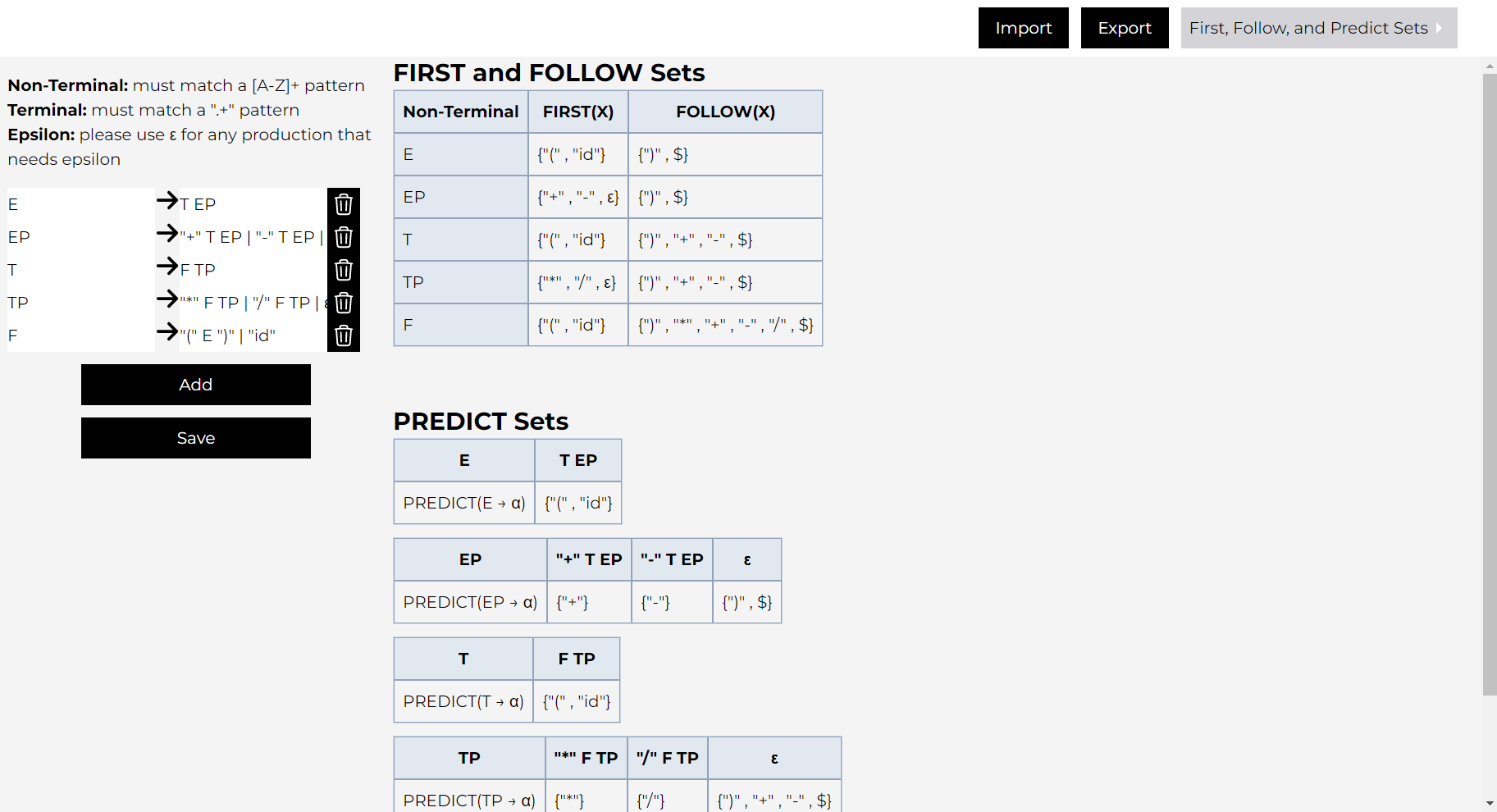Add a new production rule

pyautogui.click(x=196, y=385)
